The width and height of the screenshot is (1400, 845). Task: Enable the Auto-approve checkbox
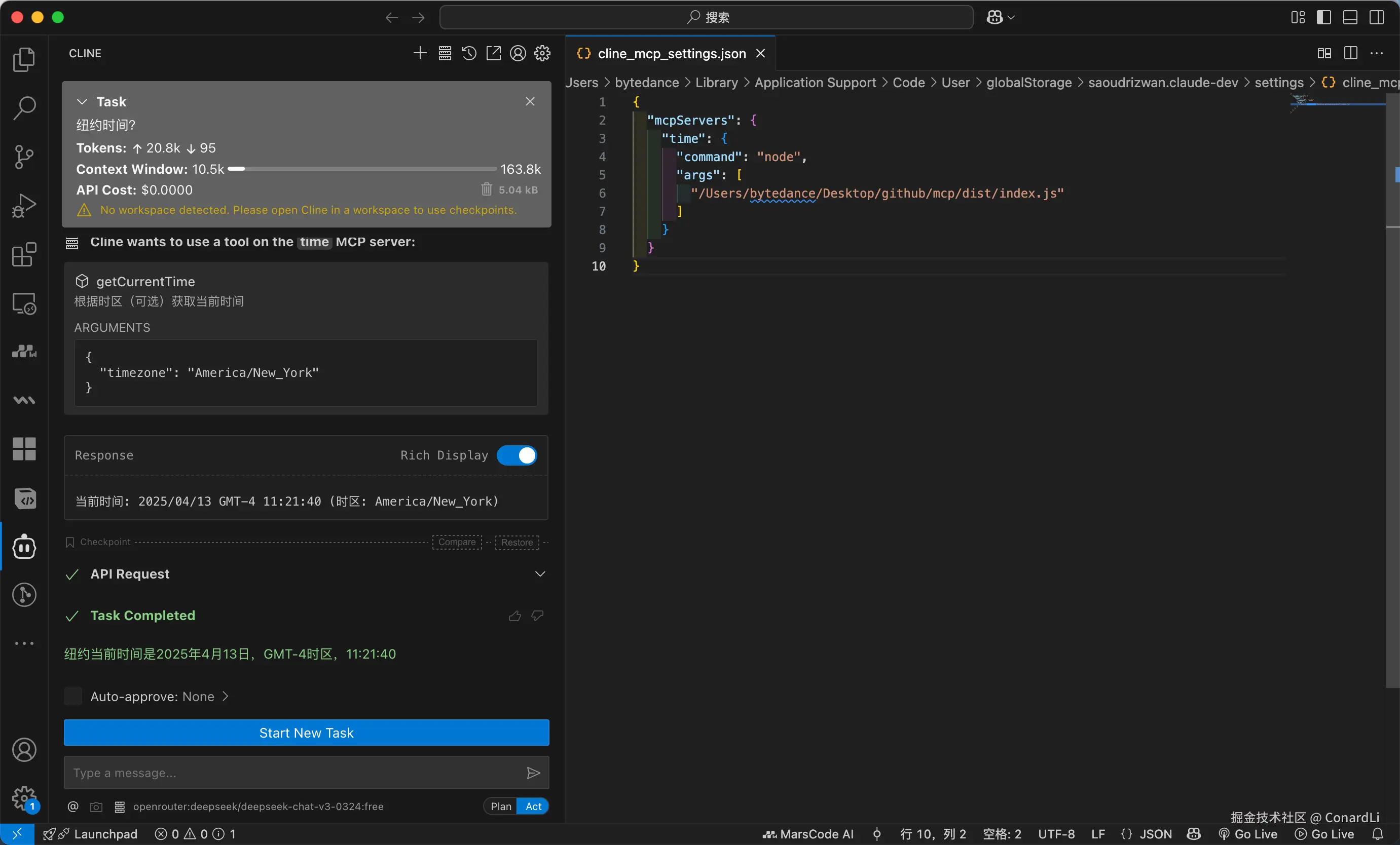[x=73, y=696]
